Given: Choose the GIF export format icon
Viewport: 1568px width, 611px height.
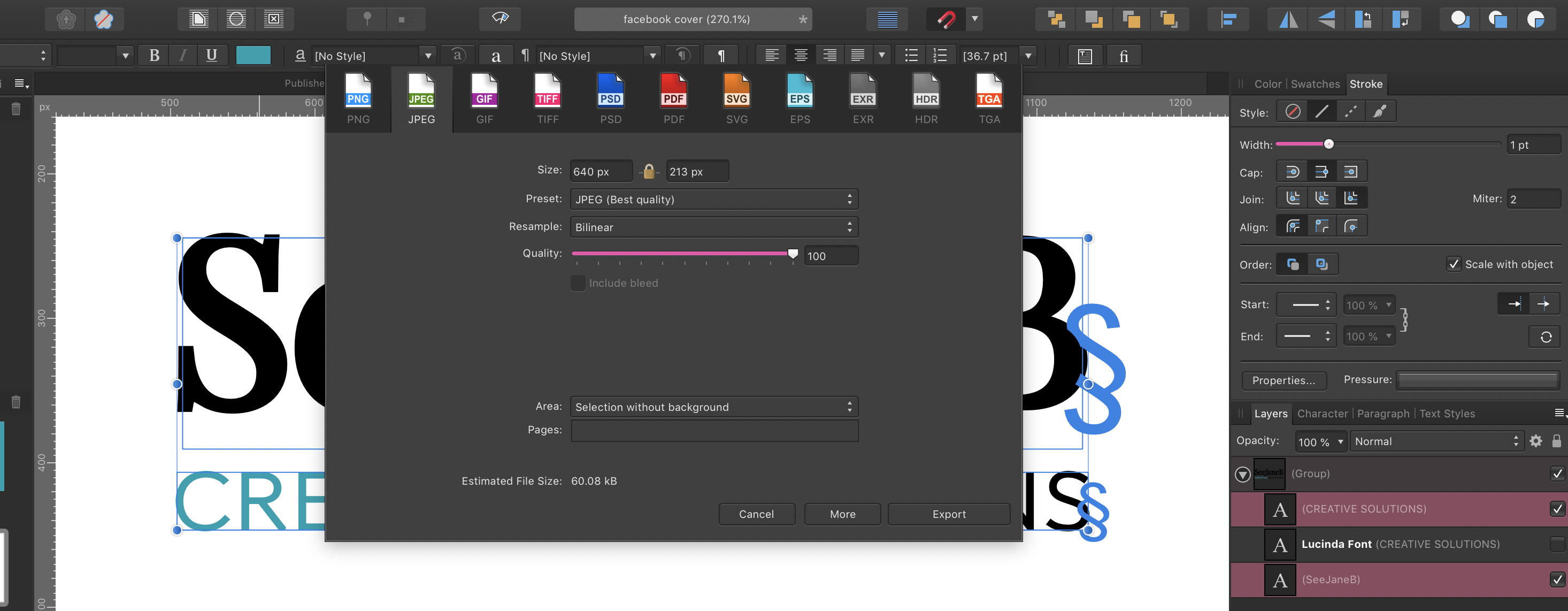Looking at the screenshot, I should pos(485,91).
